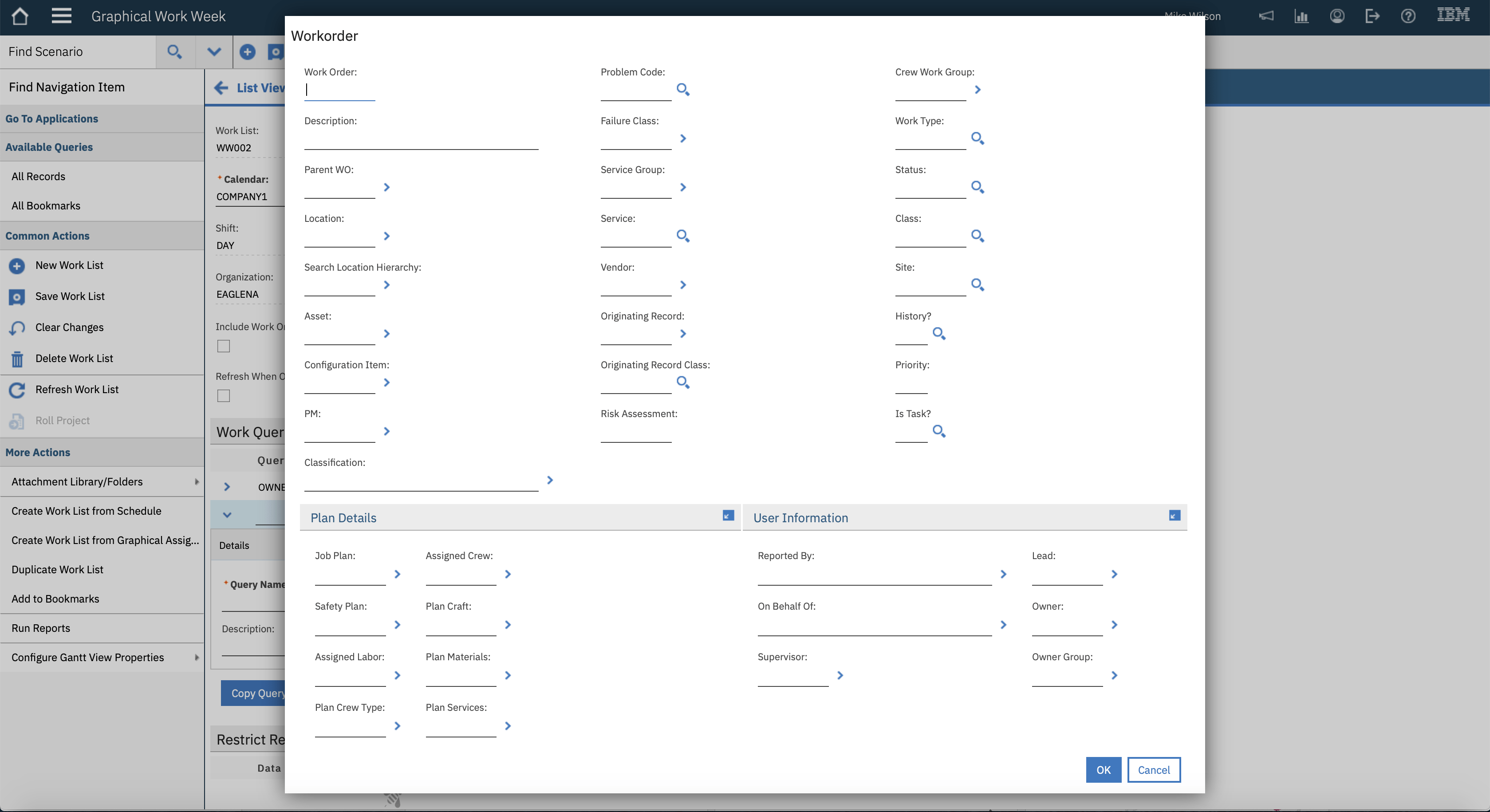Collapse the User Information section
Image resolution: width=1490 pixels, height=812 pixels.
pyautogui.click(x=1174, y=515)
